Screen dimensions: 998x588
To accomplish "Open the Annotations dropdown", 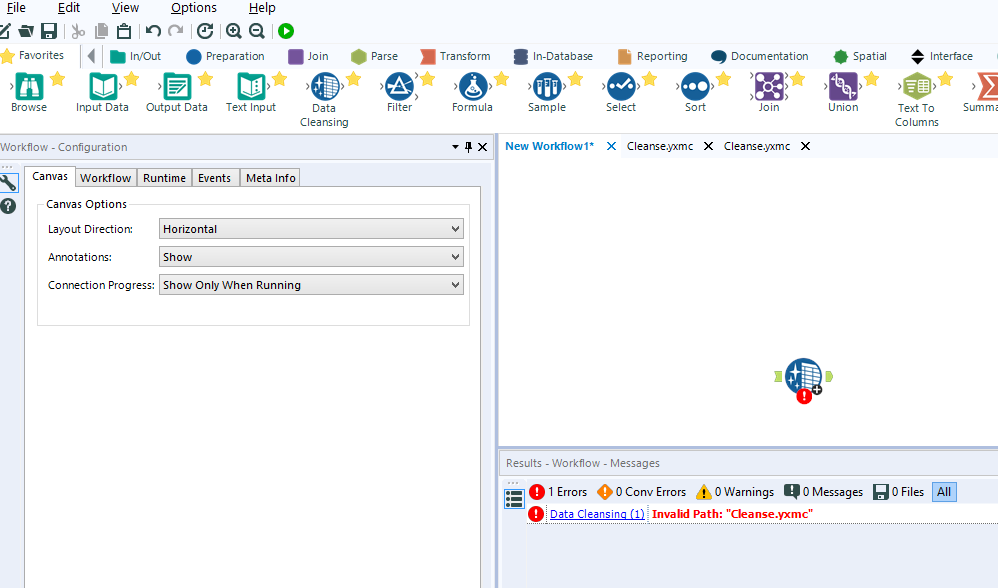I will coord(310,256).
